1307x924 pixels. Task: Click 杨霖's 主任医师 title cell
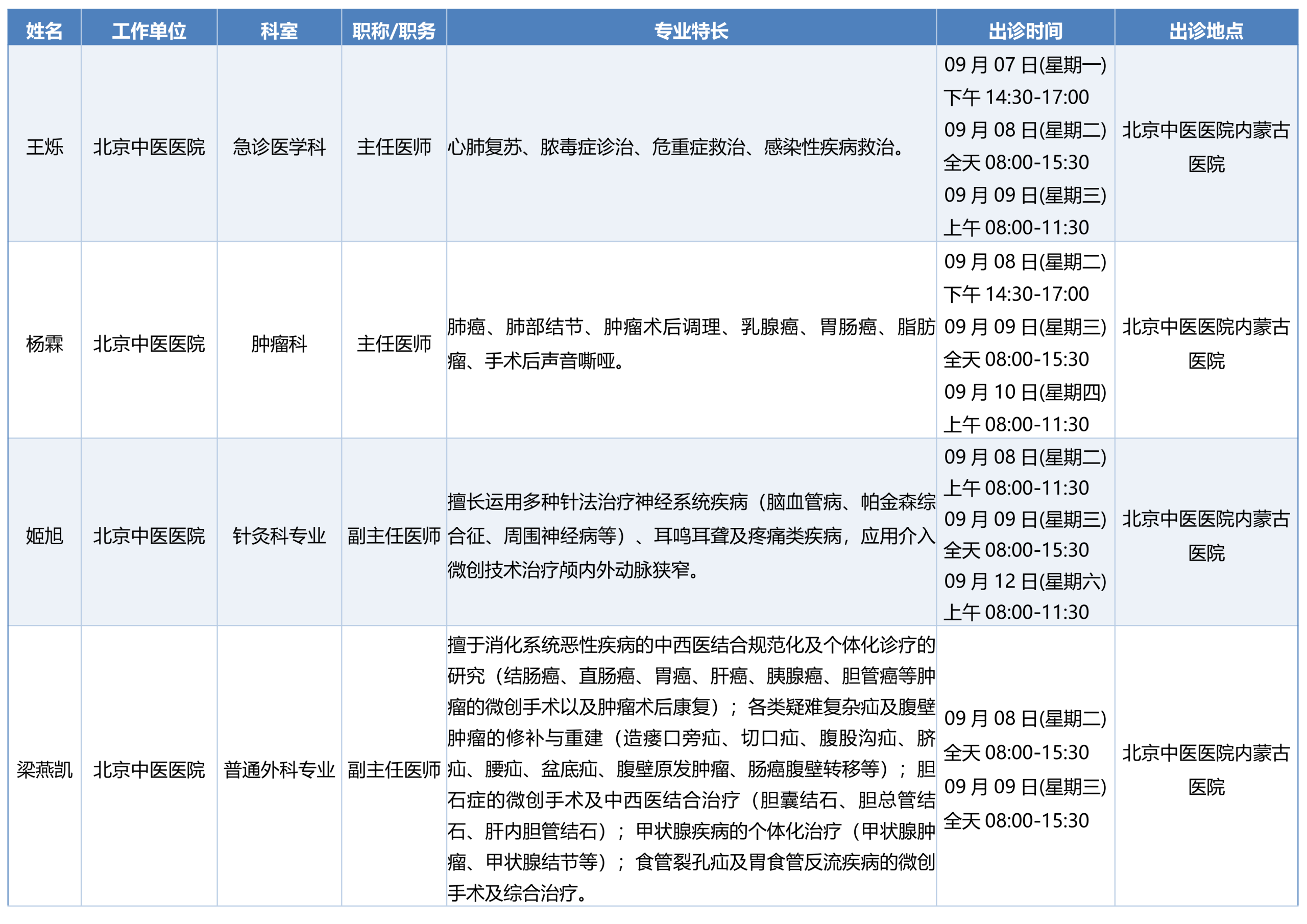tap(394, 343)
